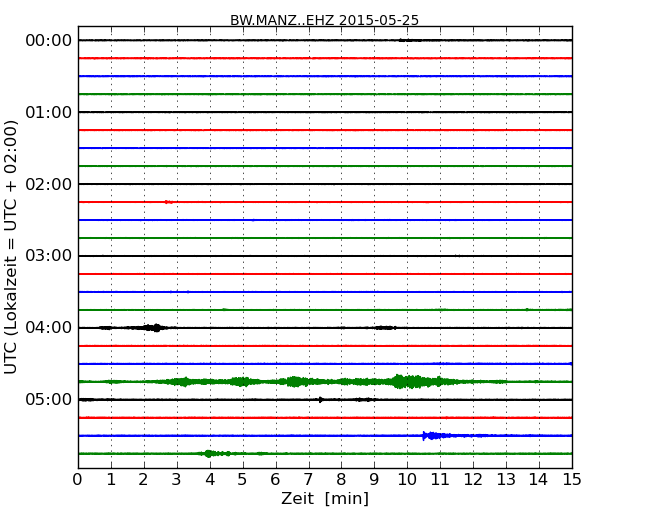Screen dimensions: 650x520
Task: Select the 01:00 time tick label
Action: 48,112
